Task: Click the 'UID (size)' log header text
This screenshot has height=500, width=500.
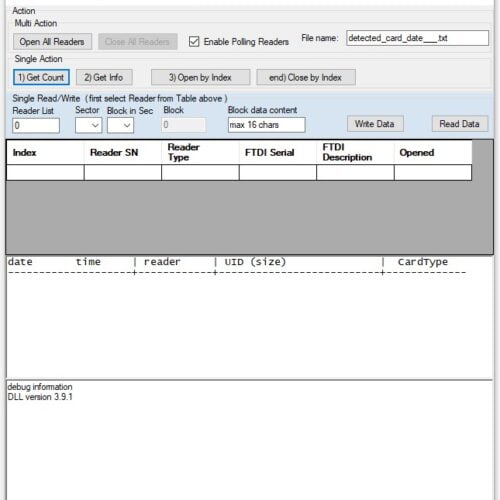Action: pos(255,262)
